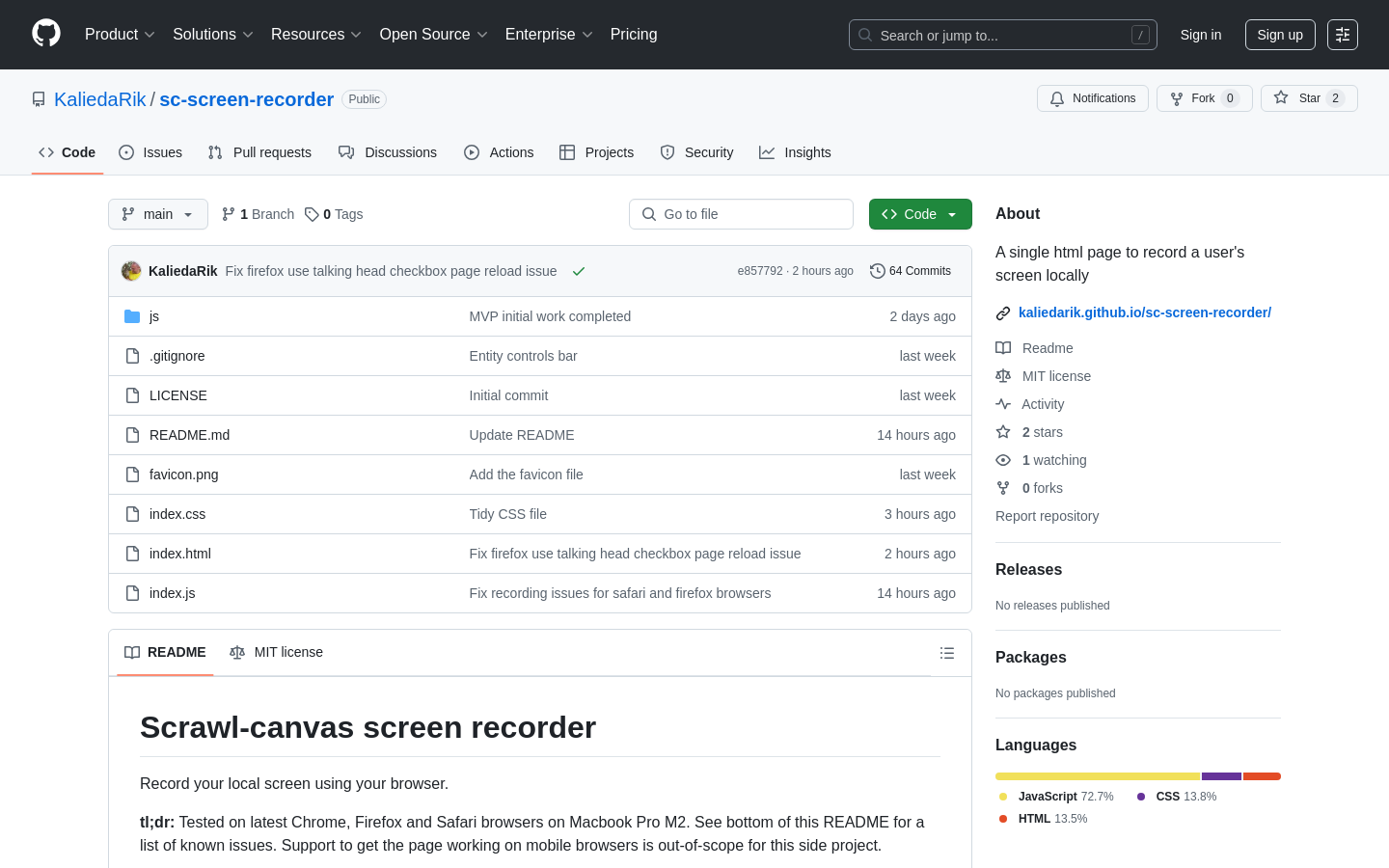Click the js folder icon
This screenshot has height=868, width=1389.
(x=132, y=316)
